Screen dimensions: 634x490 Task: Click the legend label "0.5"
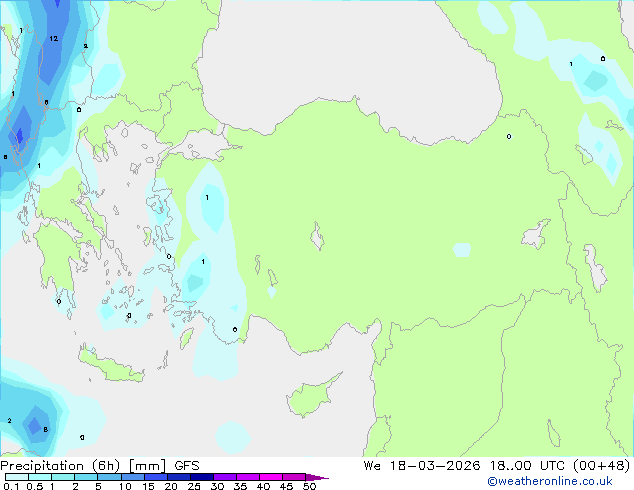pos(35,486)
